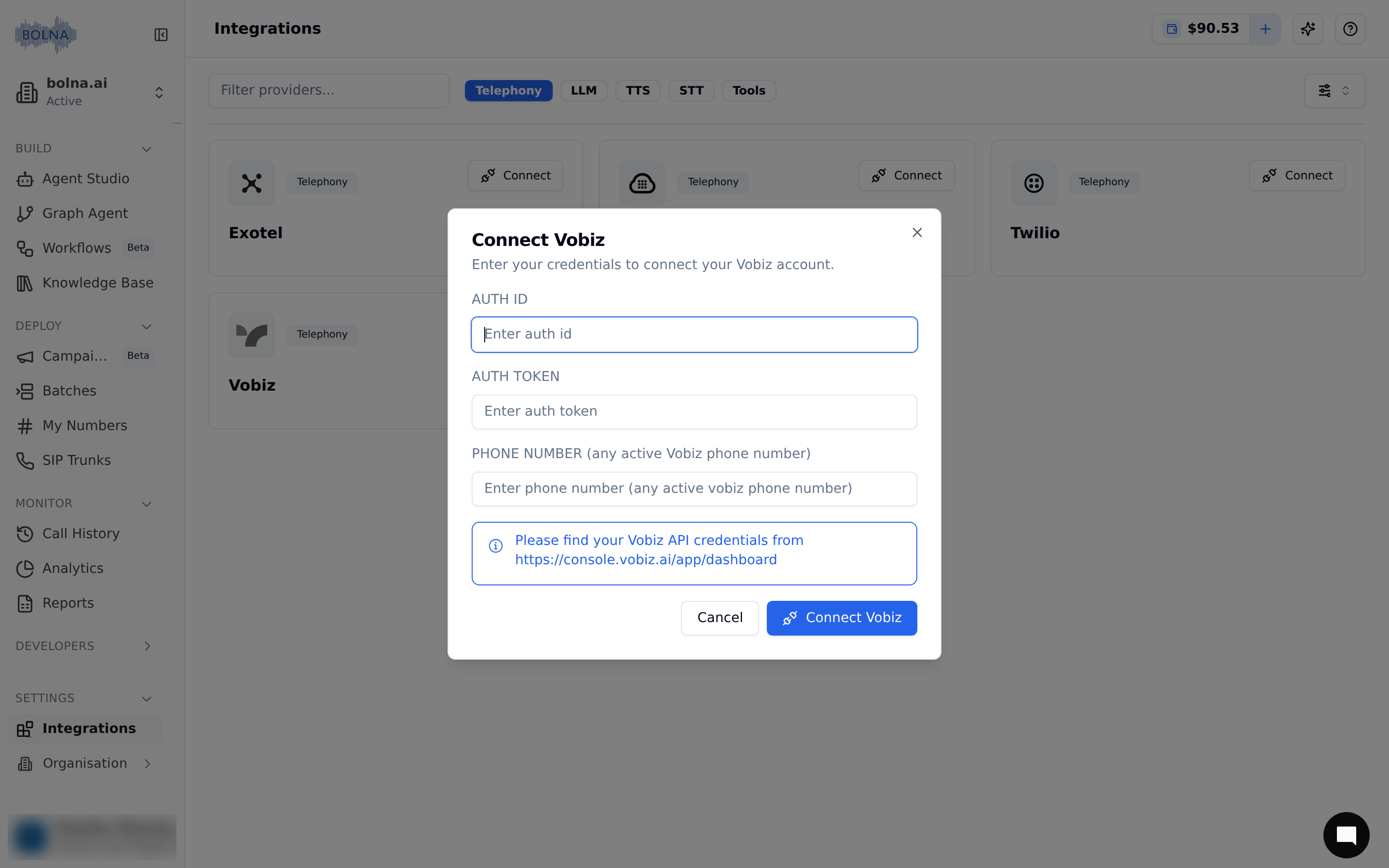1389x868 pixels.
Task: Open Graph Agent page
Action: (x=85, y=214)
